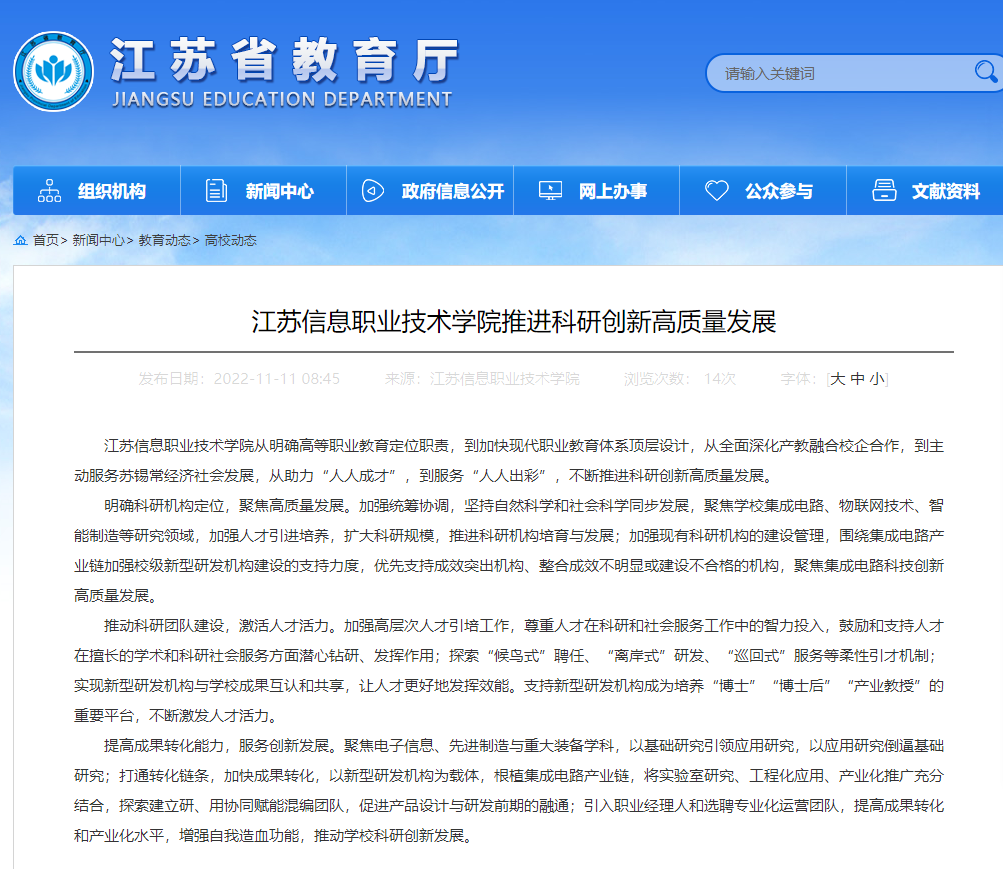Click paragraph starting 推动科研团队建设
The width and height of the screenshot is (1003, 869).
click(x=509, y=671)
